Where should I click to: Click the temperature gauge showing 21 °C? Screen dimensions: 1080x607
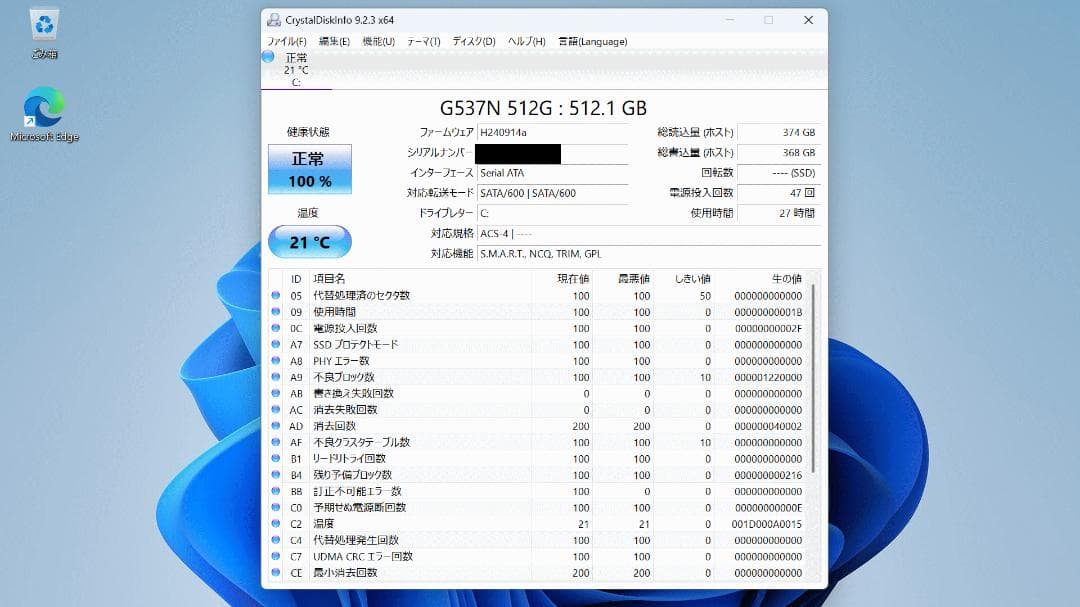pyautogui.click(x=310, y=240)
